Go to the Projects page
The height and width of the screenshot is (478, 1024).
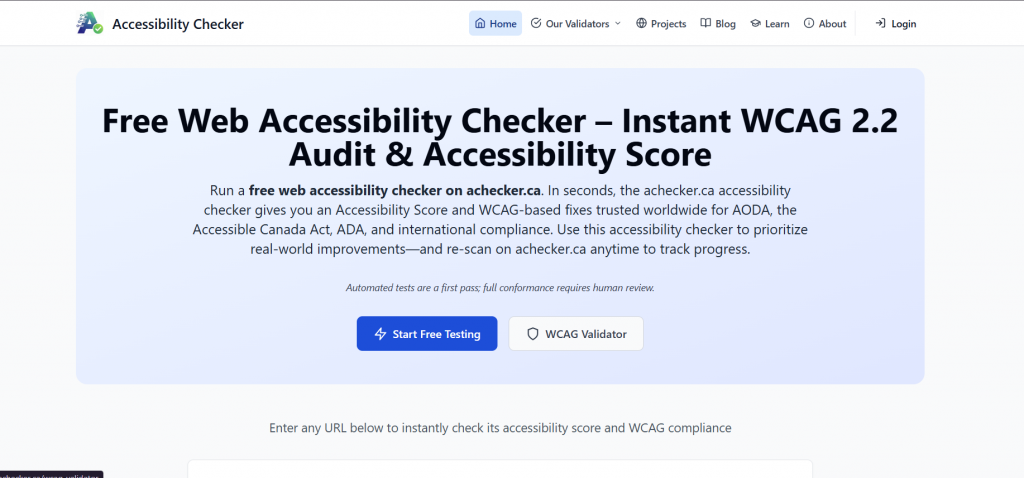click(668, 23)
